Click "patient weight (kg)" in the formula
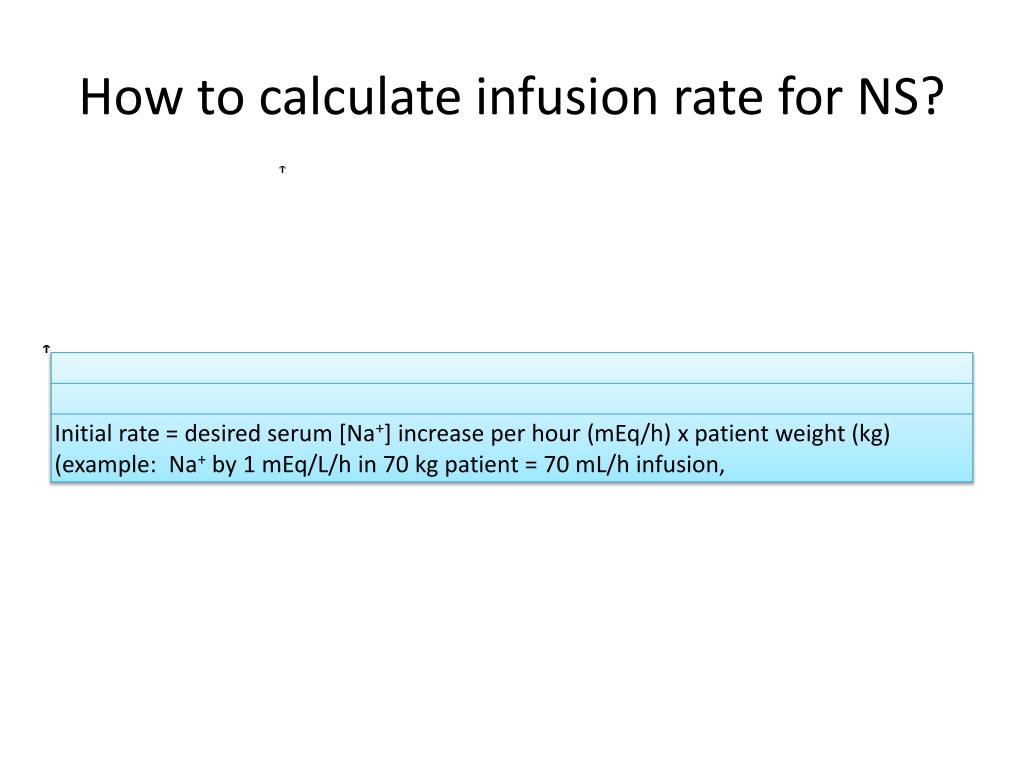The height and width of the screenshot is (768, 1024). (792, 434)
